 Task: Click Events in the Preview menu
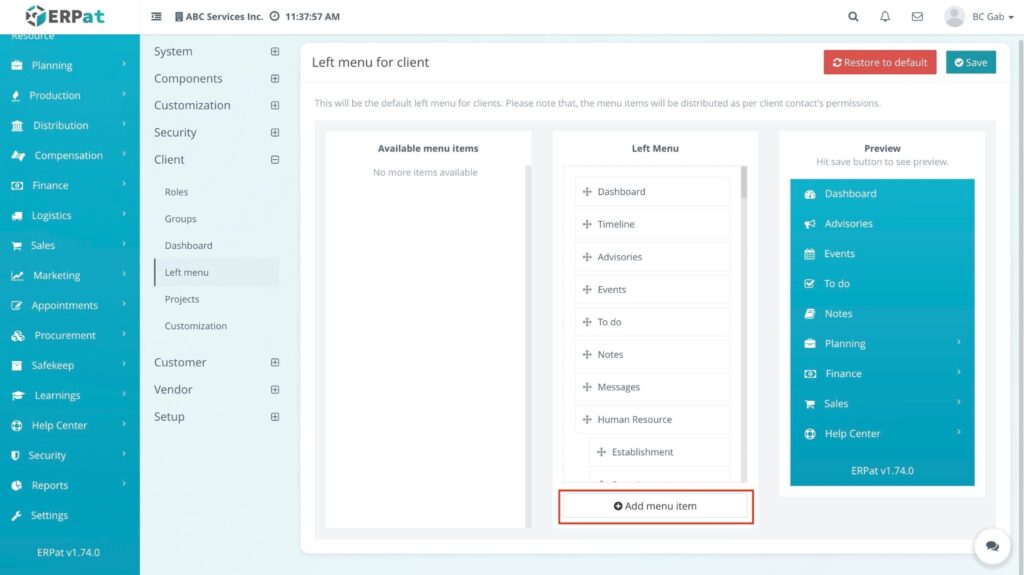coord(839,254)
